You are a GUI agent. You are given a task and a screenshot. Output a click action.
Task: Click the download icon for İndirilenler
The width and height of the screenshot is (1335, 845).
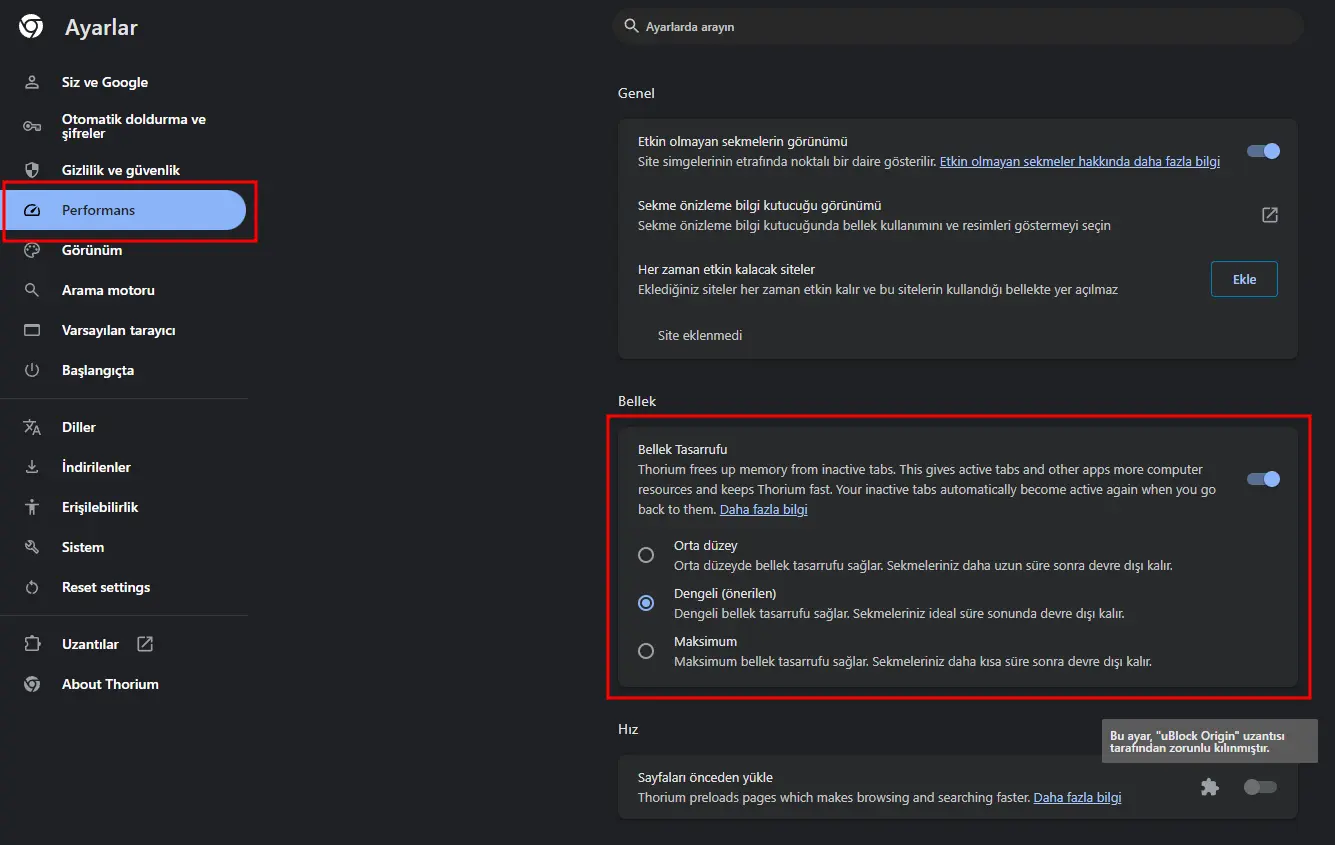32,467
